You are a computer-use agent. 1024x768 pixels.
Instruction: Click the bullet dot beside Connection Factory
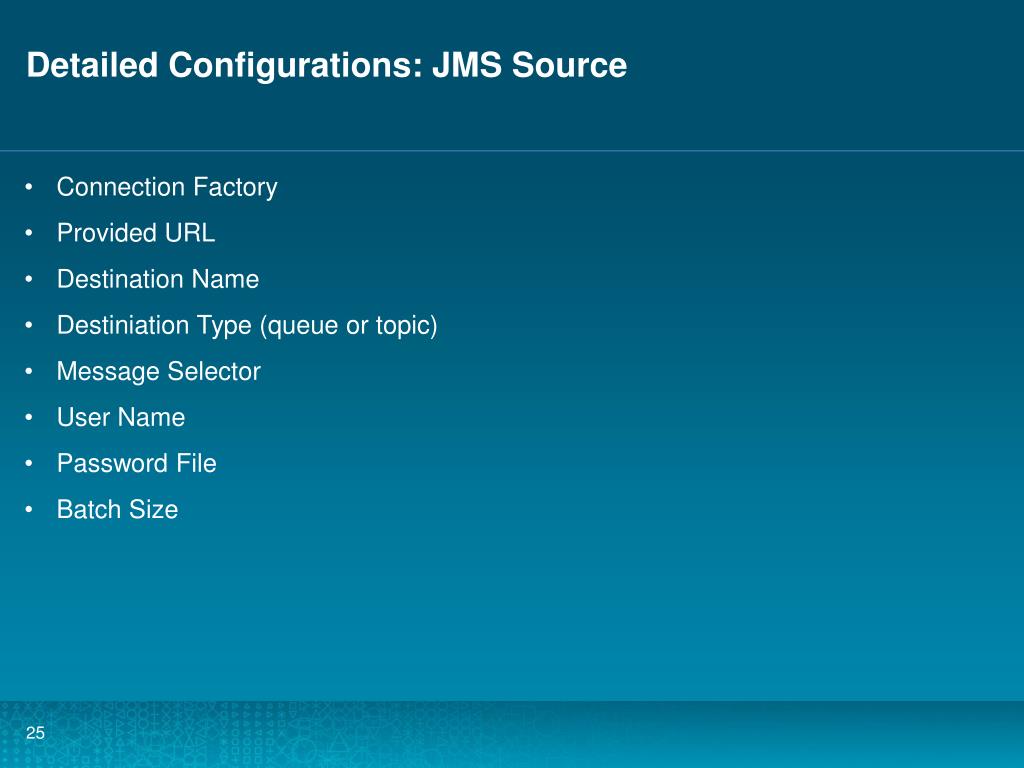[33, 188]
